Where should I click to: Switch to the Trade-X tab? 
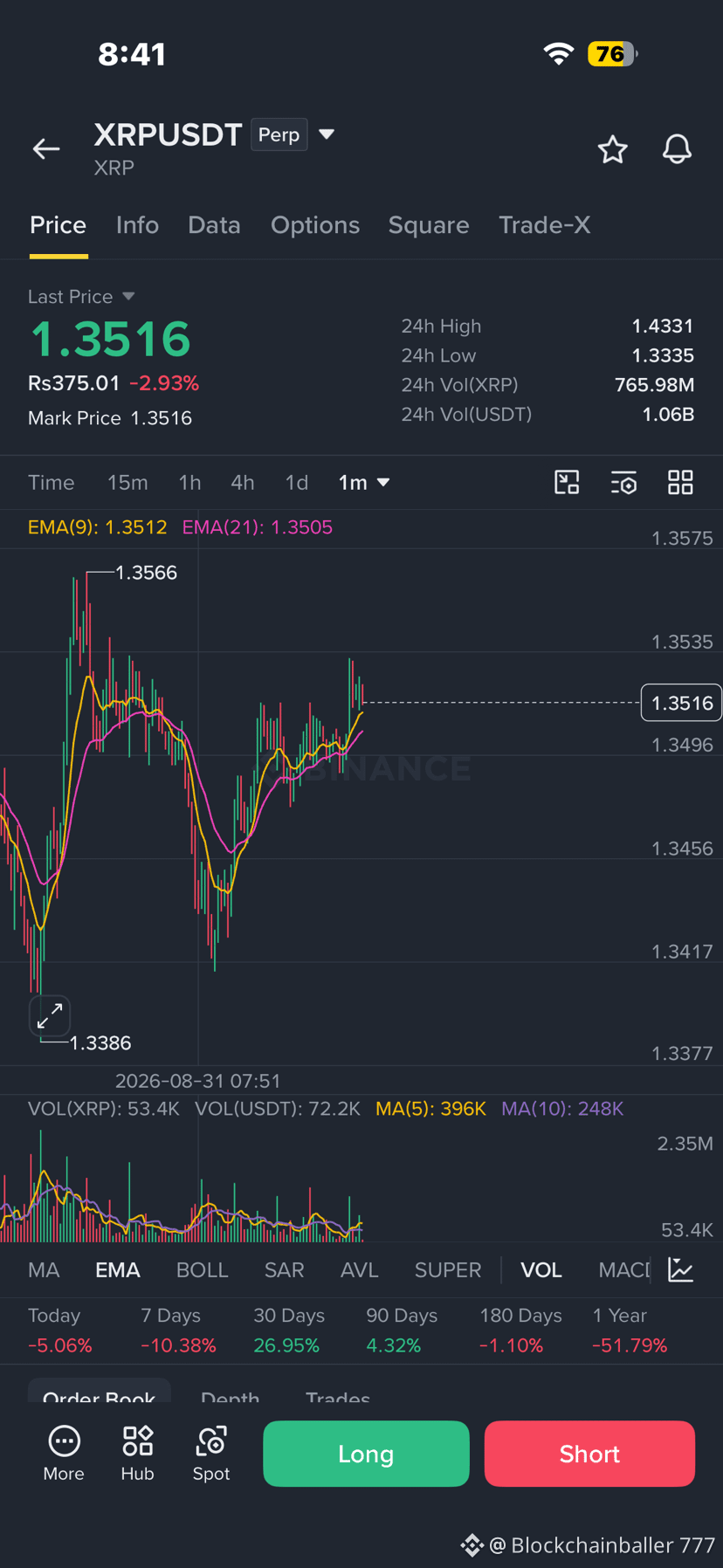pyautogui.click(x=544, y=225)
